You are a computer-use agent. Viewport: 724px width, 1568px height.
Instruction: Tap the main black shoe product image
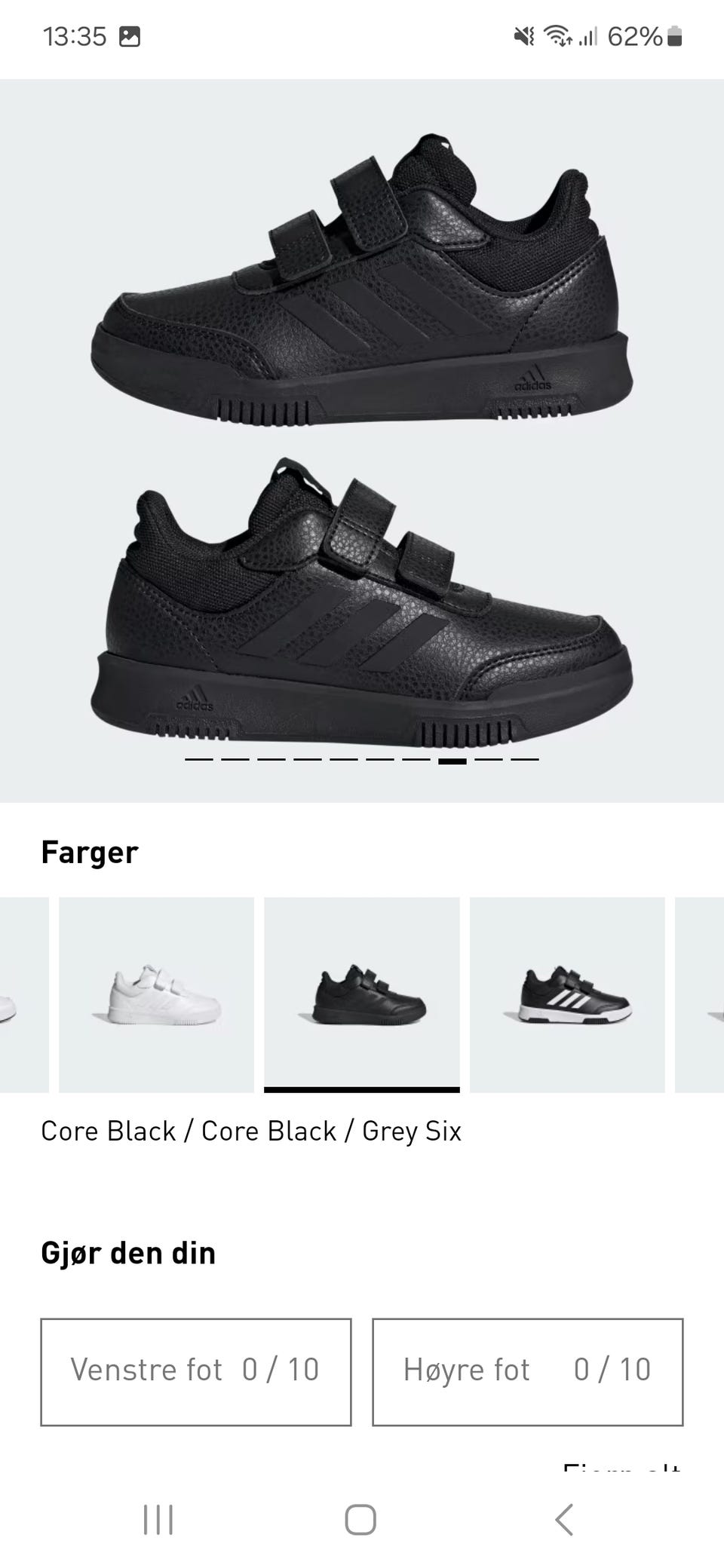click(362, 441)
